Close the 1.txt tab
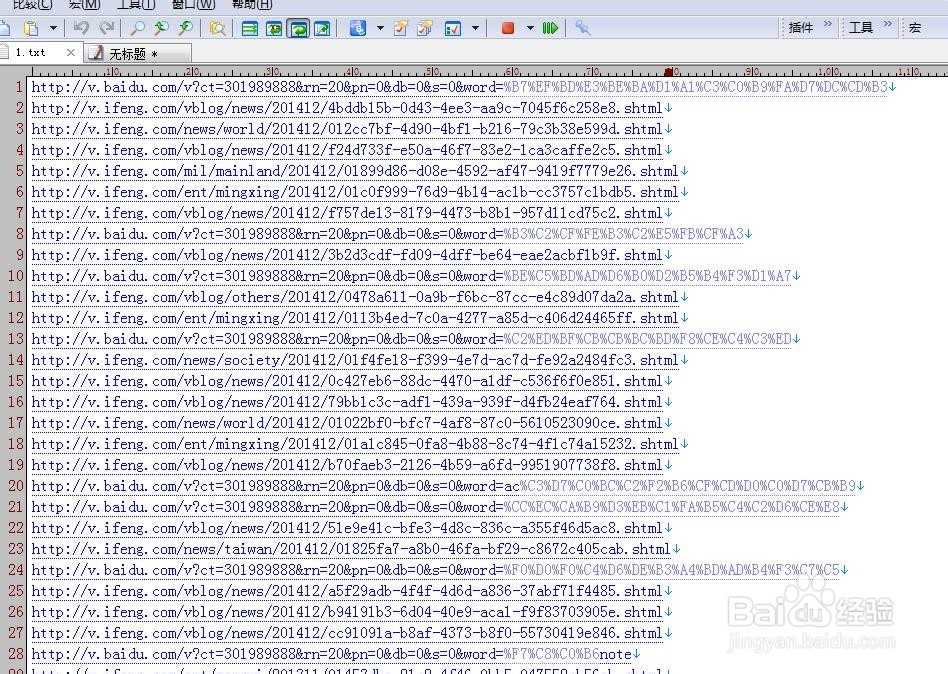This screenshot has height=674, width=948. (71, 53)
